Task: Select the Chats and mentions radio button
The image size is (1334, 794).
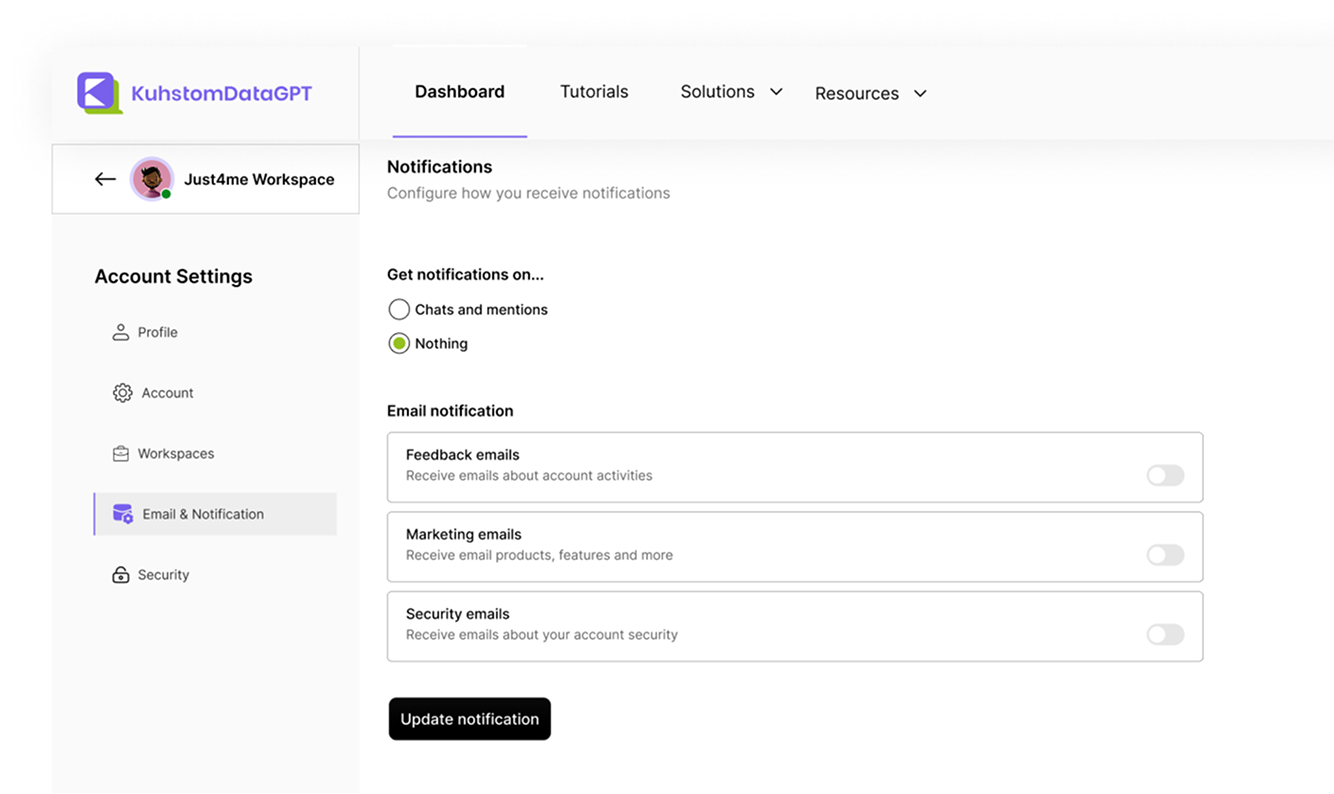Action: (399, 309)
